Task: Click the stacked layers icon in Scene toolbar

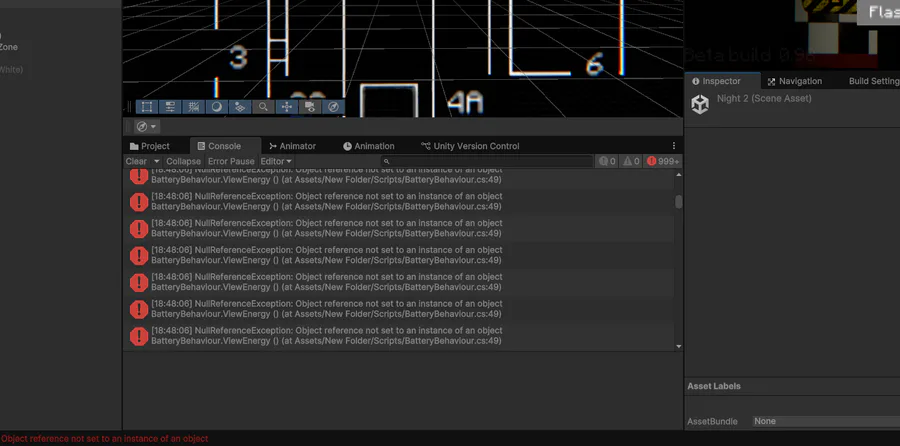Action: point(240,107)
